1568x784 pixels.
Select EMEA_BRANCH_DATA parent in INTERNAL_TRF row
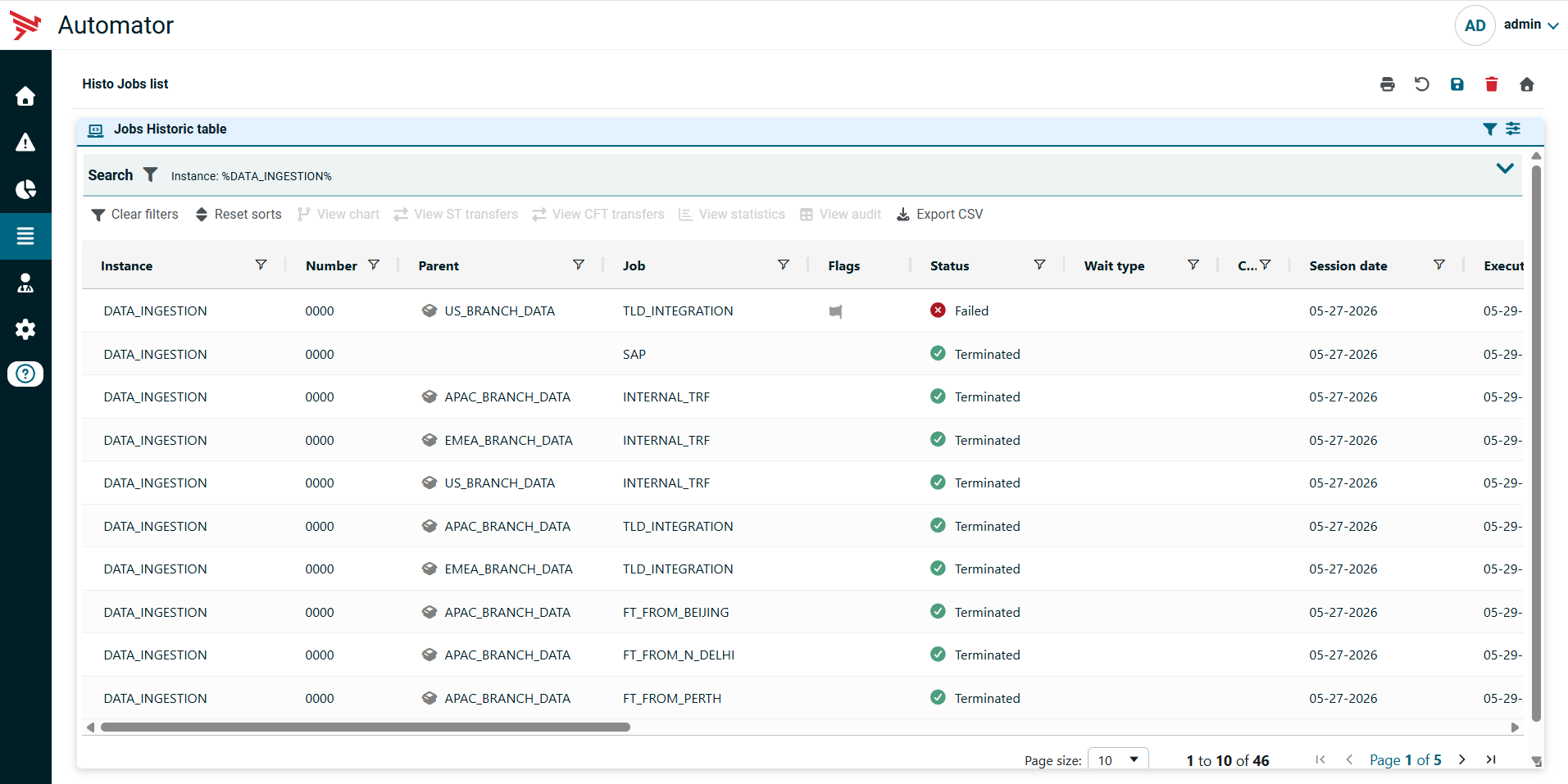(508, 441)
